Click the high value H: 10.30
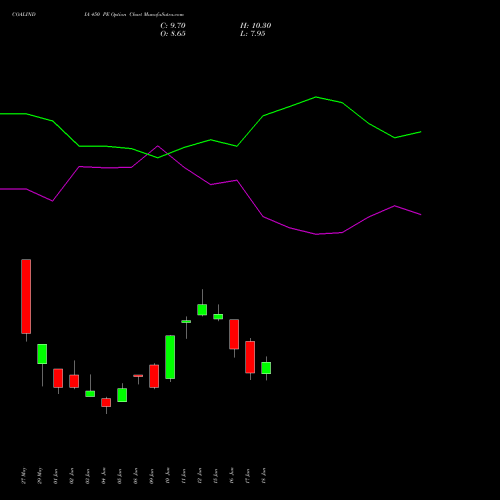The height and width of the screenshot is (500, 500). [x=256, y=26]
